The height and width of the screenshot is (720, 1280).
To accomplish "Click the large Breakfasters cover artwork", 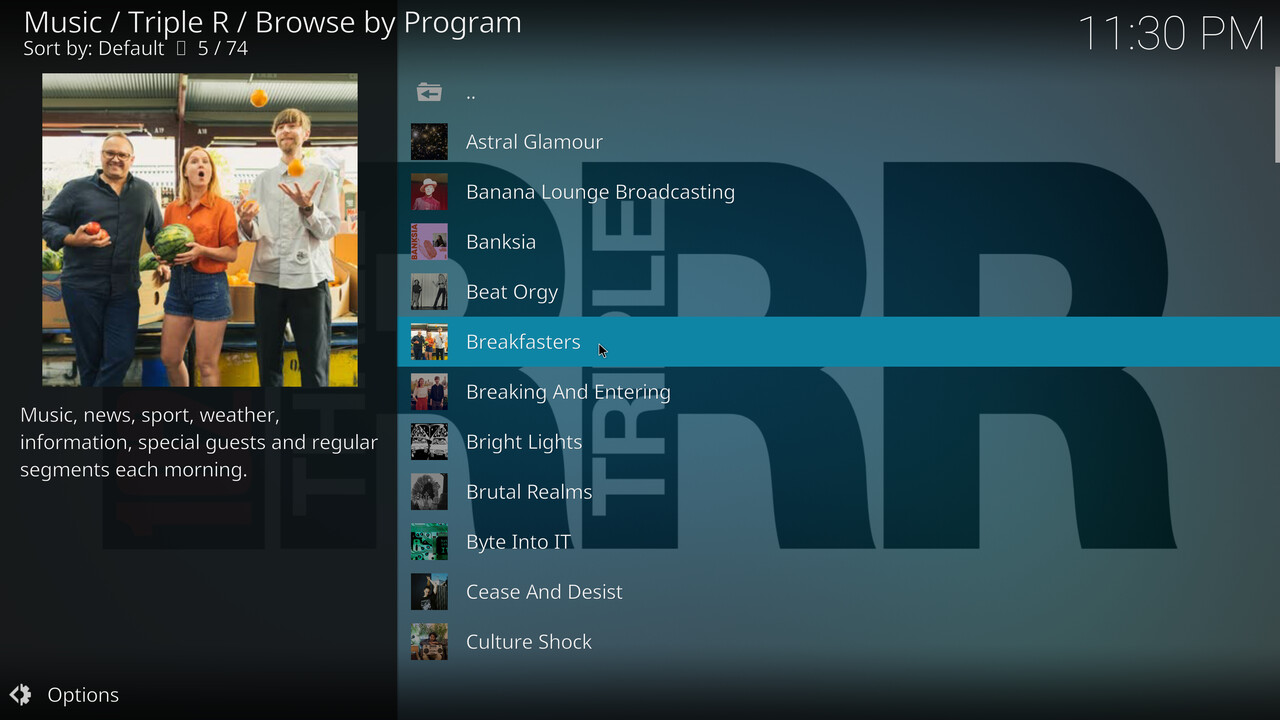I will [x=200, y=230].
